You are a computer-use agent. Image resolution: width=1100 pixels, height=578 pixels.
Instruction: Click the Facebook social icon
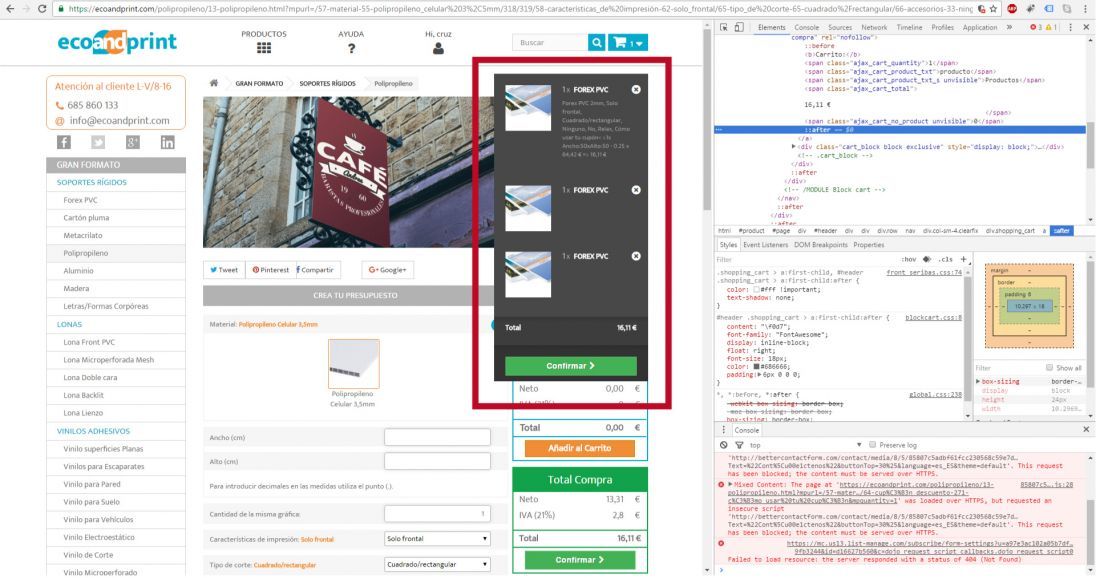(x=64, y=142)
